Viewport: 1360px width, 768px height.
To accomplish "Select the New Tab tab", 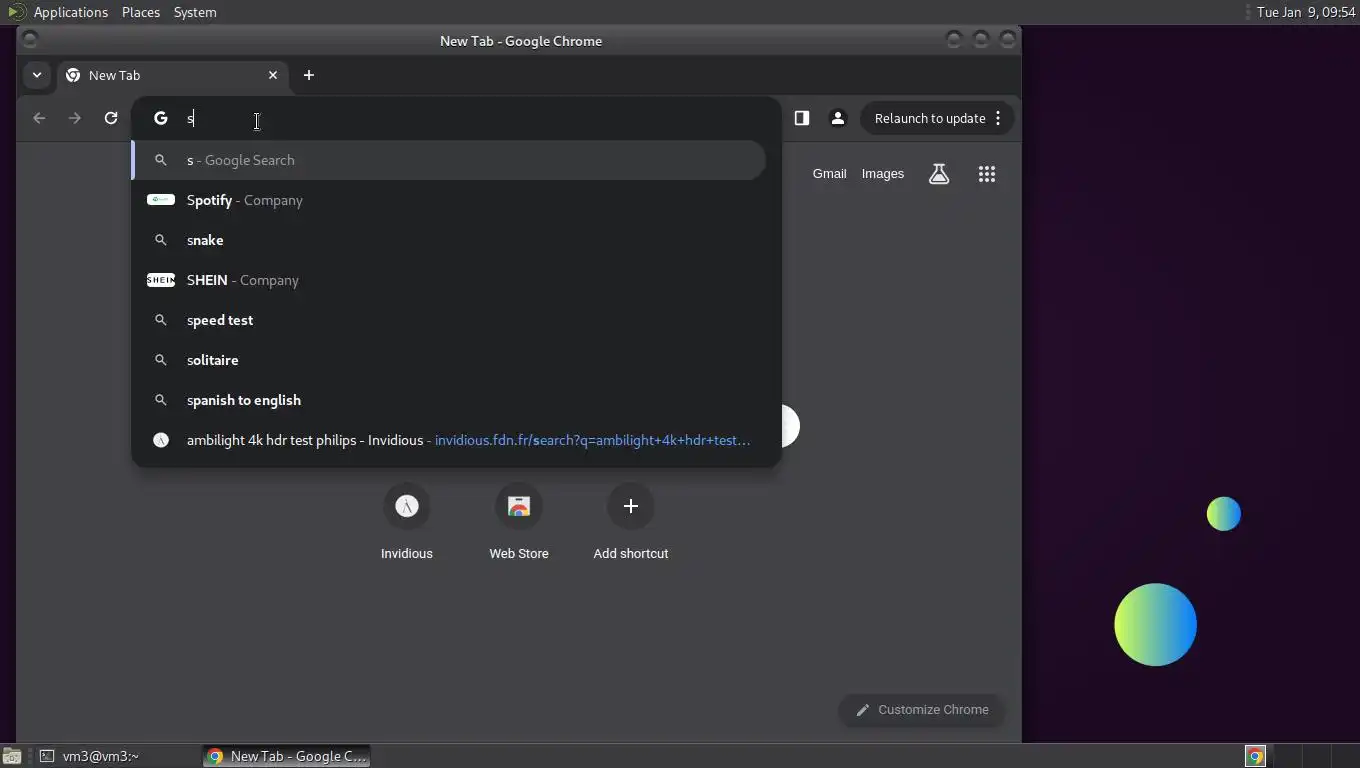I will [x=173, y=75].
